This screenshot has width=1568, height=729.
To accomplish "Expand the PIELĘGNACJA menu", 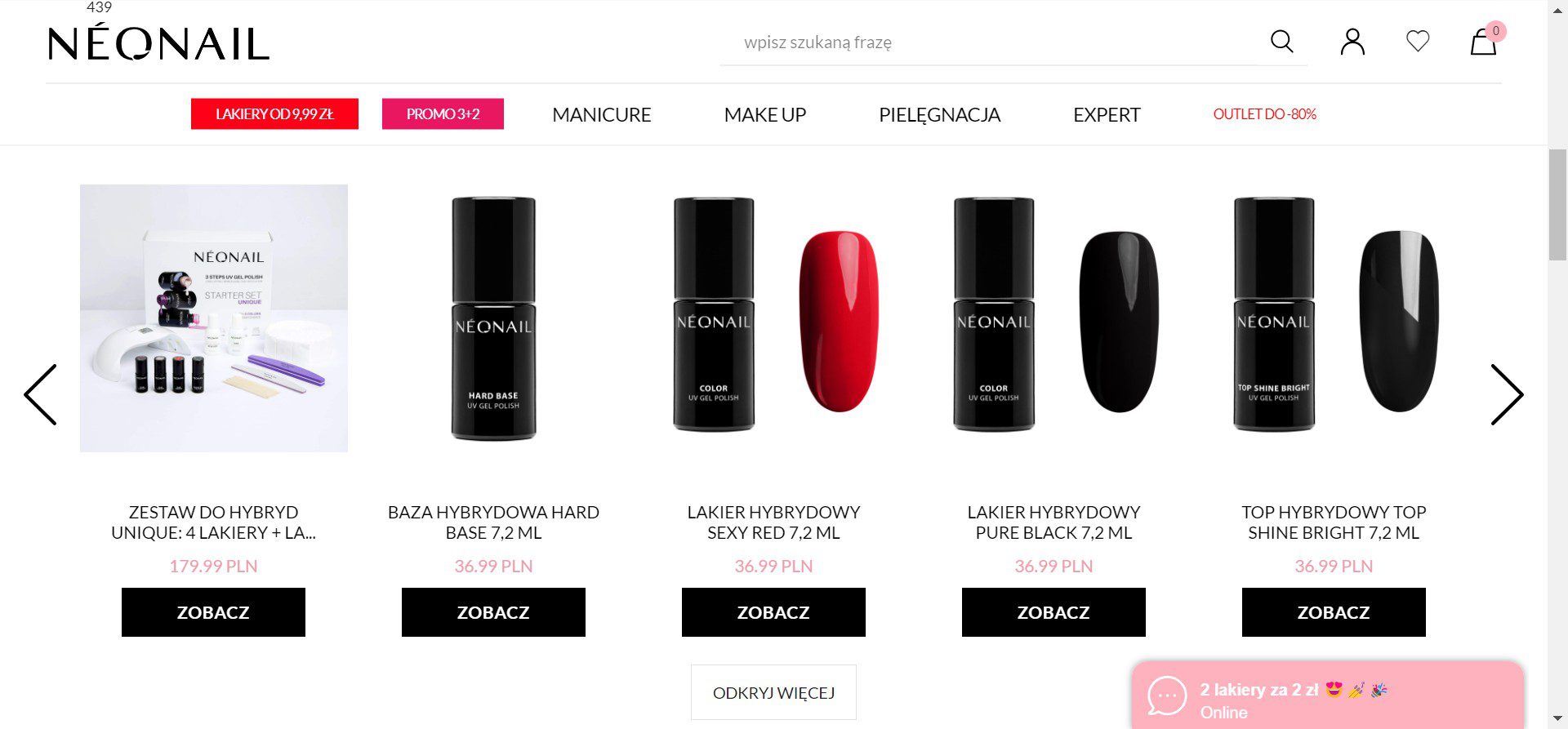I will [x=939, y=115].
